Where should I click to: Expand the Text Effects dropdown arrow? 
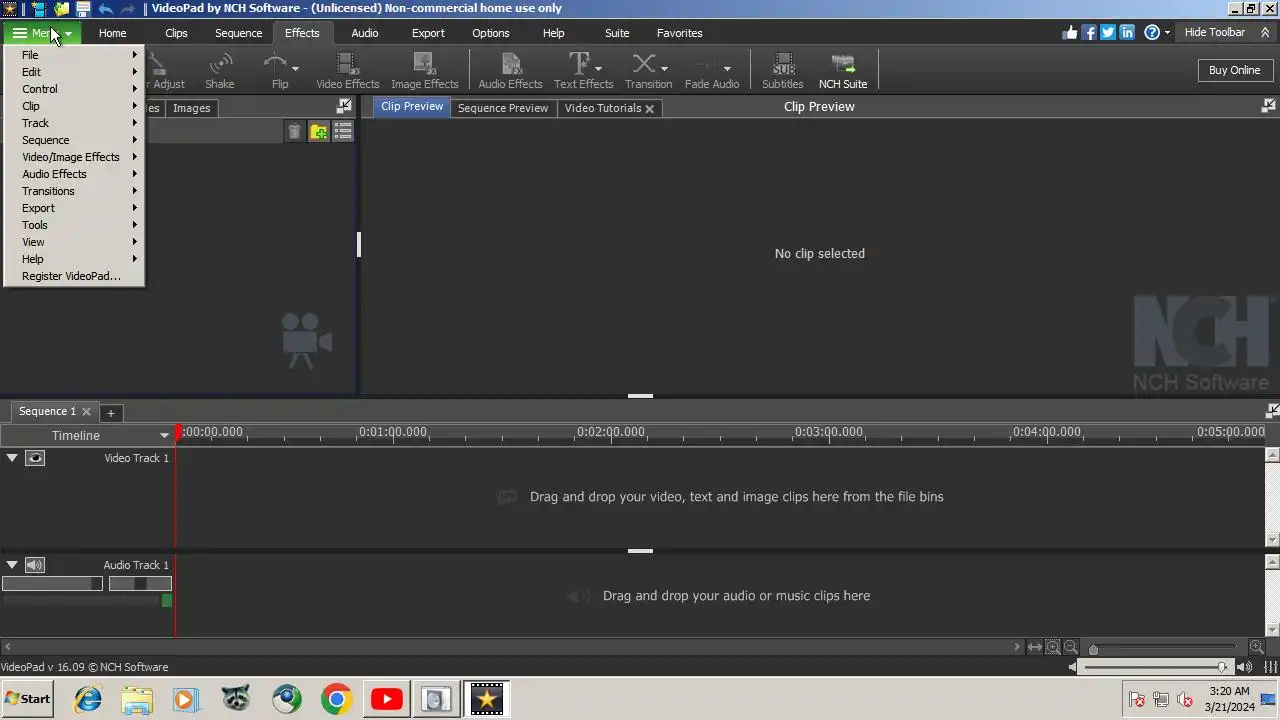[x=598, y=69]
